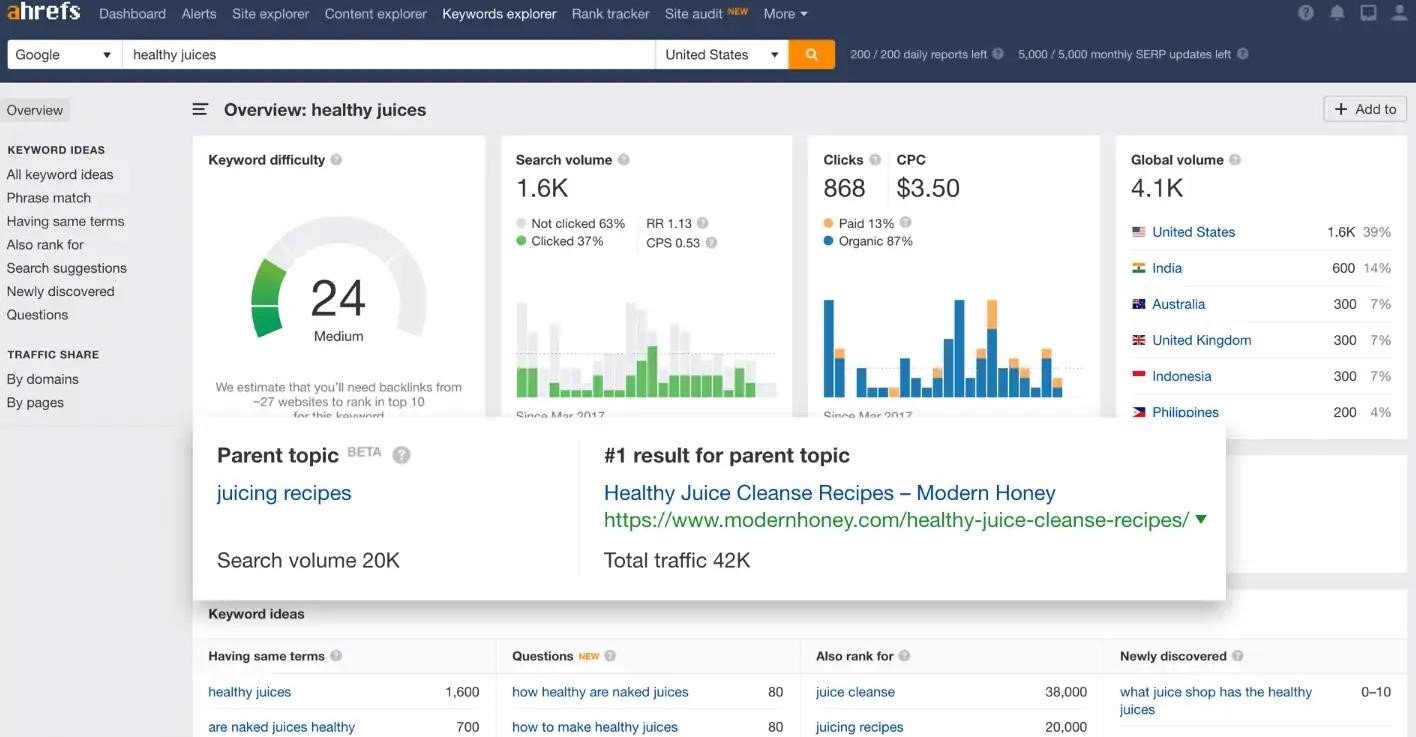Click the keyword search input field
The height and width of the screenshot is (737, 1416).
388,55
